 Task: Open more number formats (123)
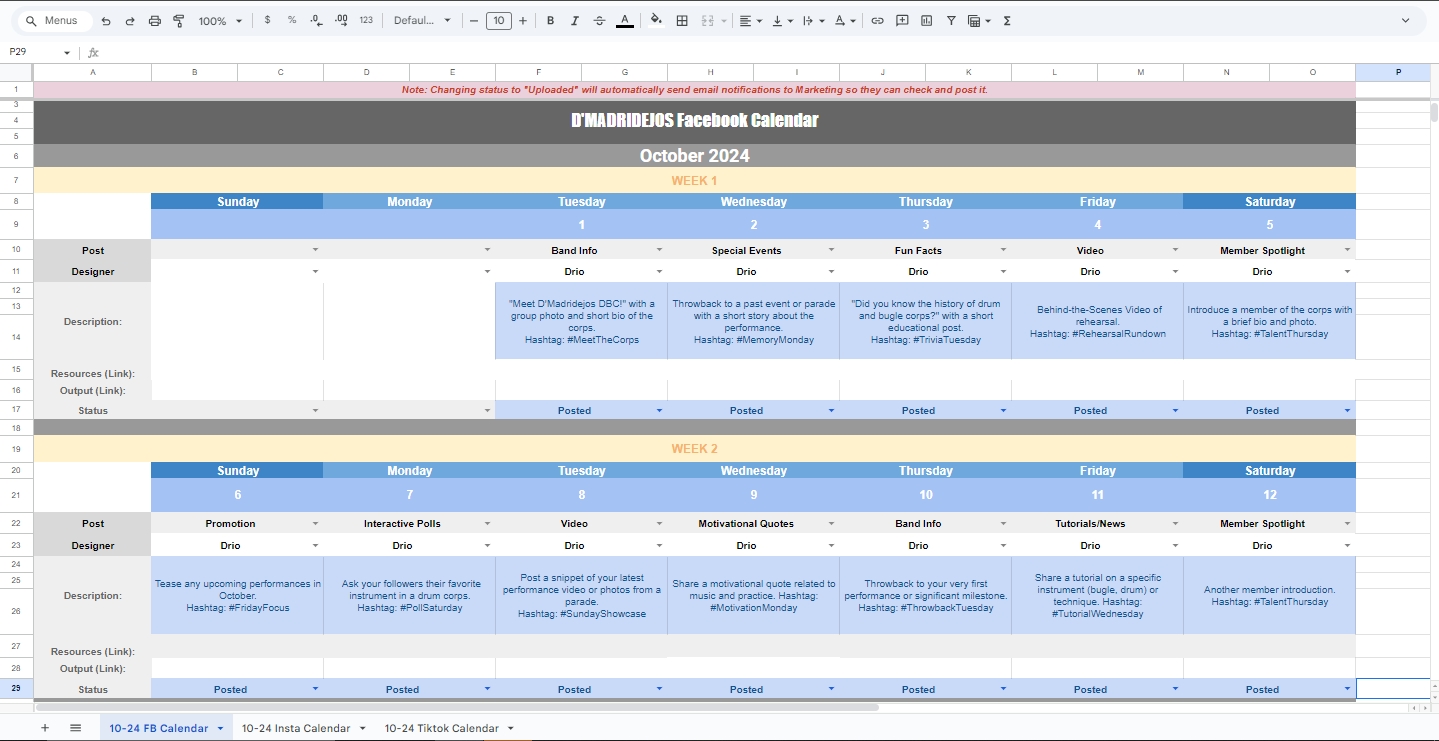click(366, 20)
